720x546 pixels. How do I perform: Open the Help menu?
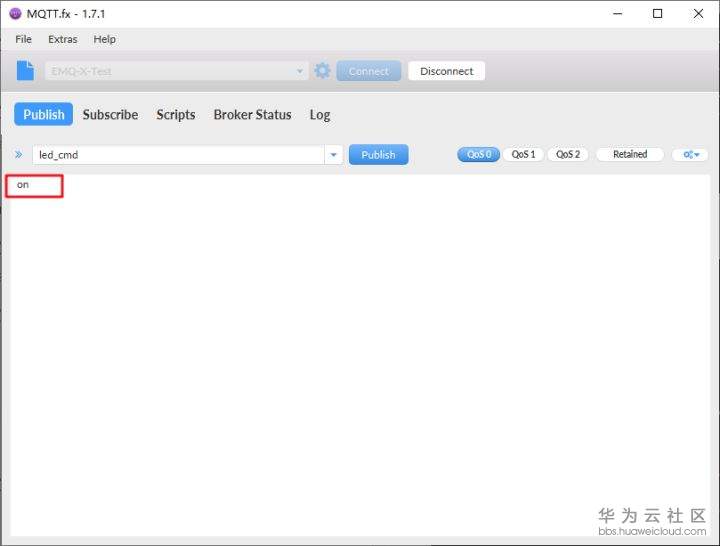pos(105,39)
